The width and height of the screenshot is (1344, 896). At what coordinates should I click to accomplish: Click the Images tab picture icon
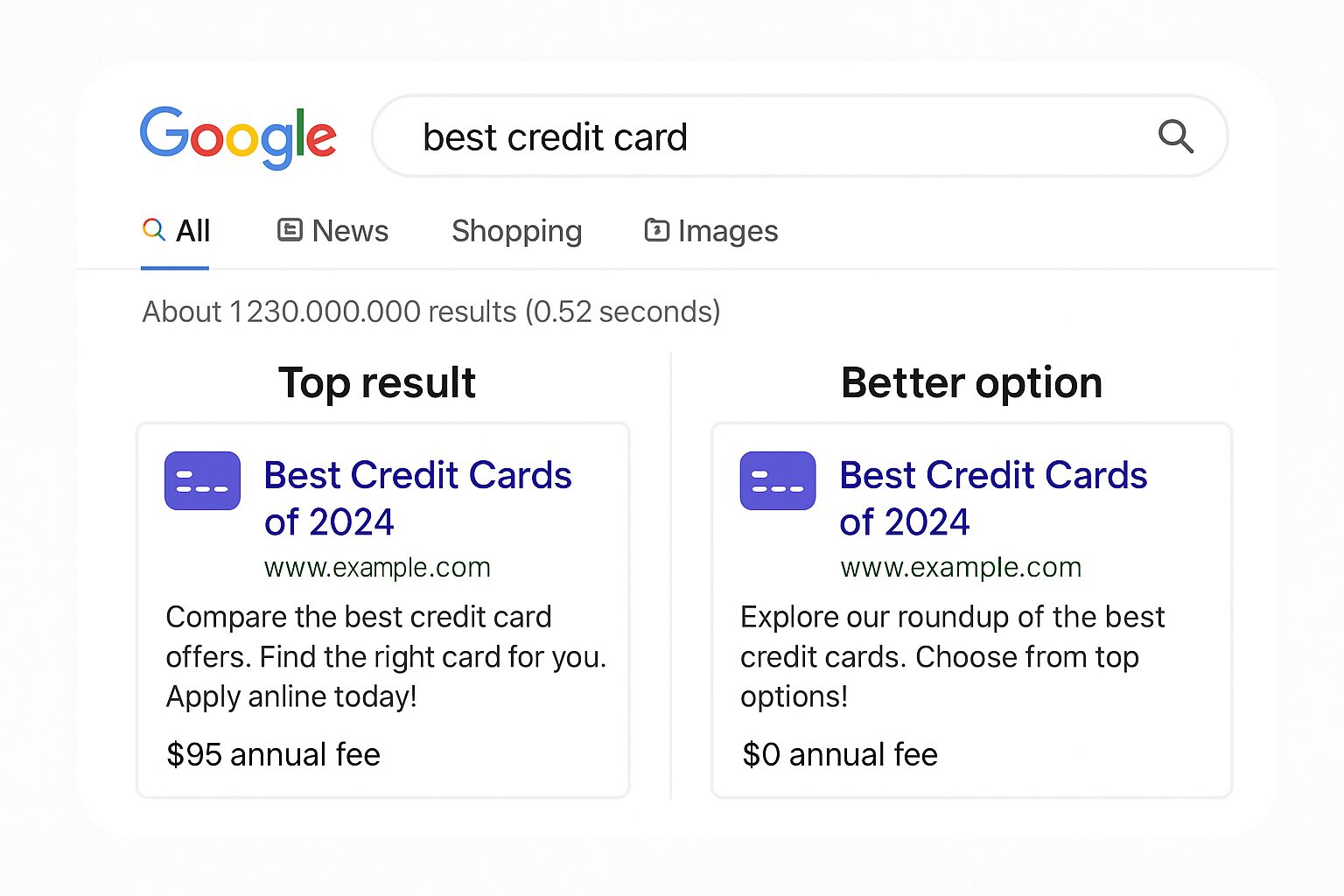click(656, 230)
